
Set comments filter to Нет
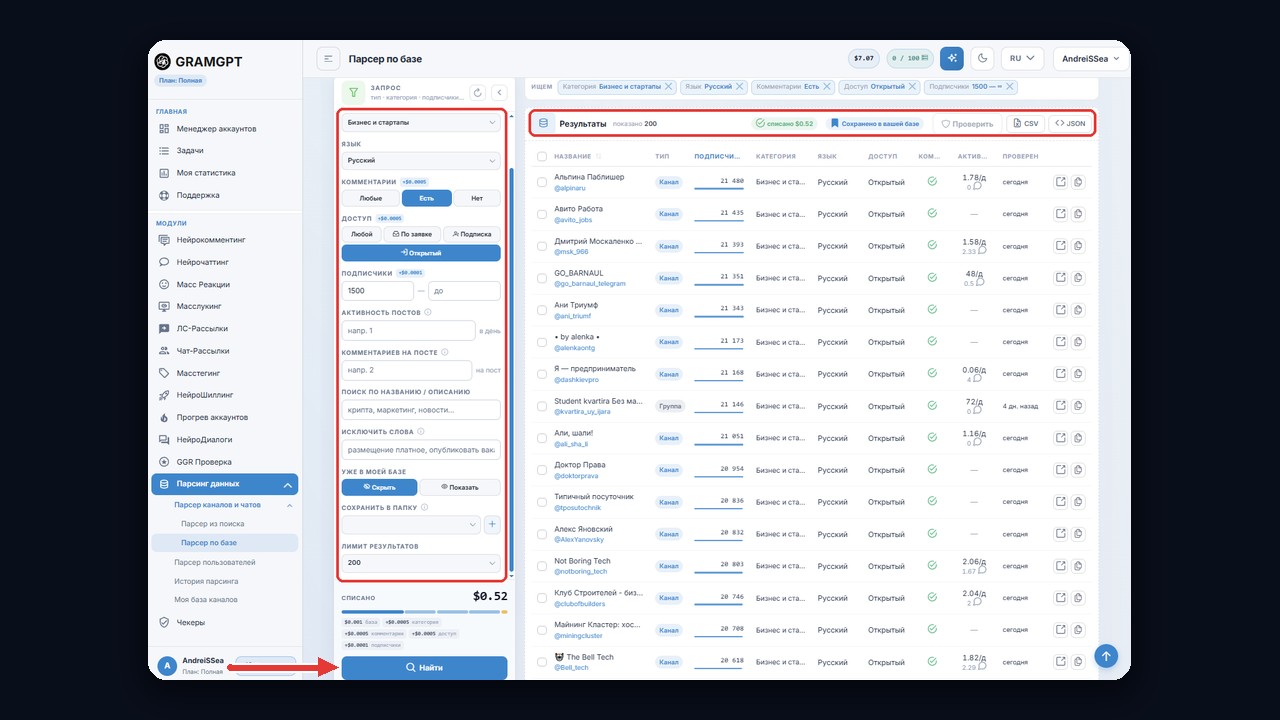click(x=476, y=198)
